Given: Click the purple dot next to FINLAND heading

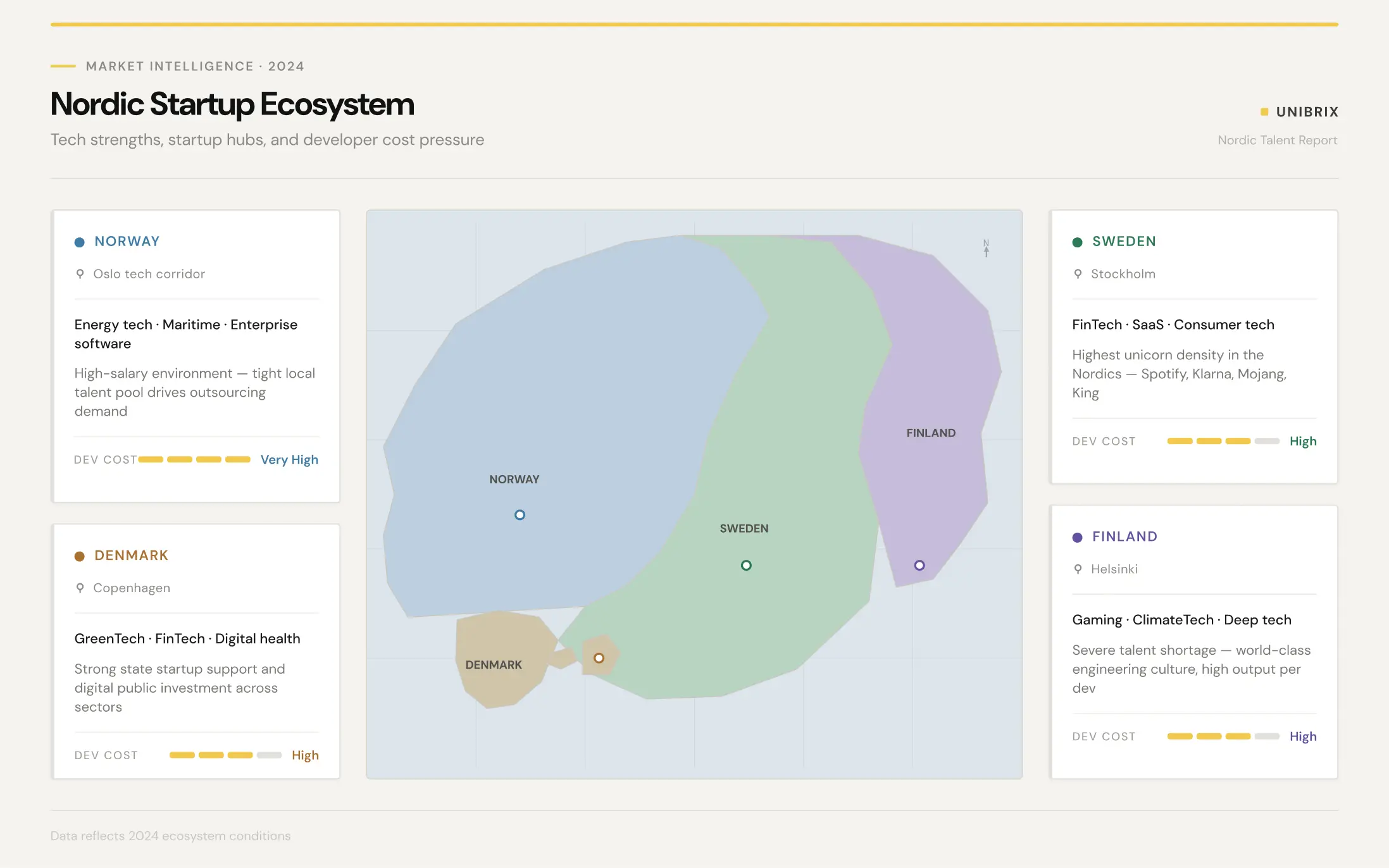Looking at the screenshot, I should 1078,538.
